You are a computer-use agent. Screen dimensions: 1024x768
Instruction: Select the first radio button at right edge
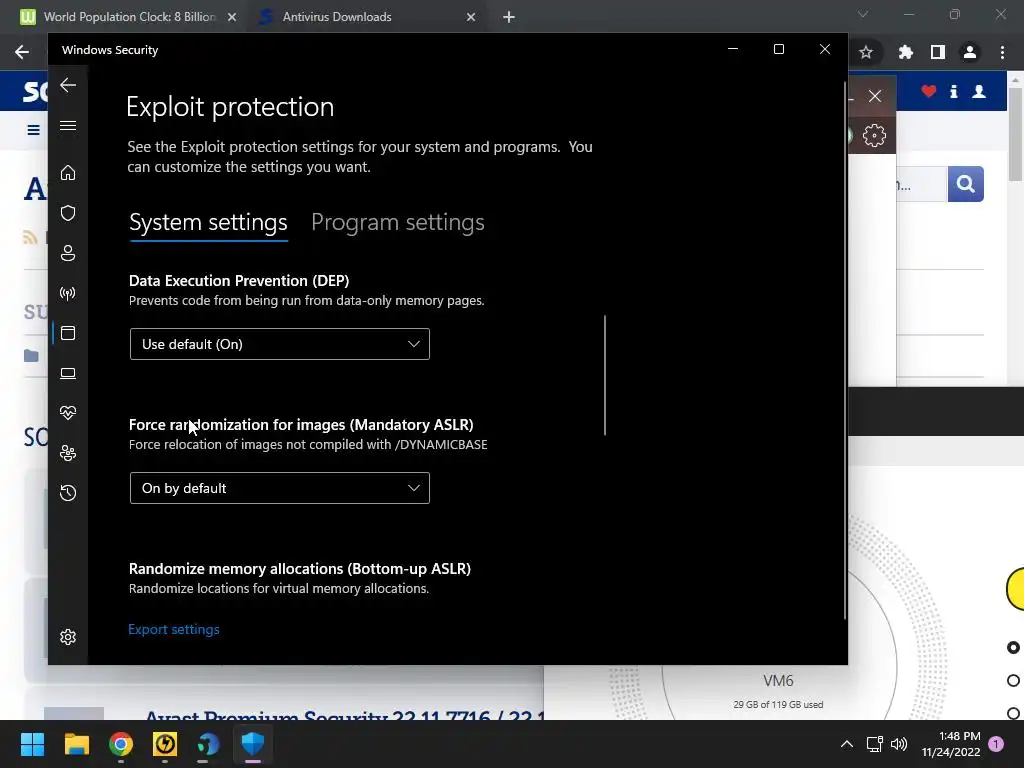[1013, 647]
